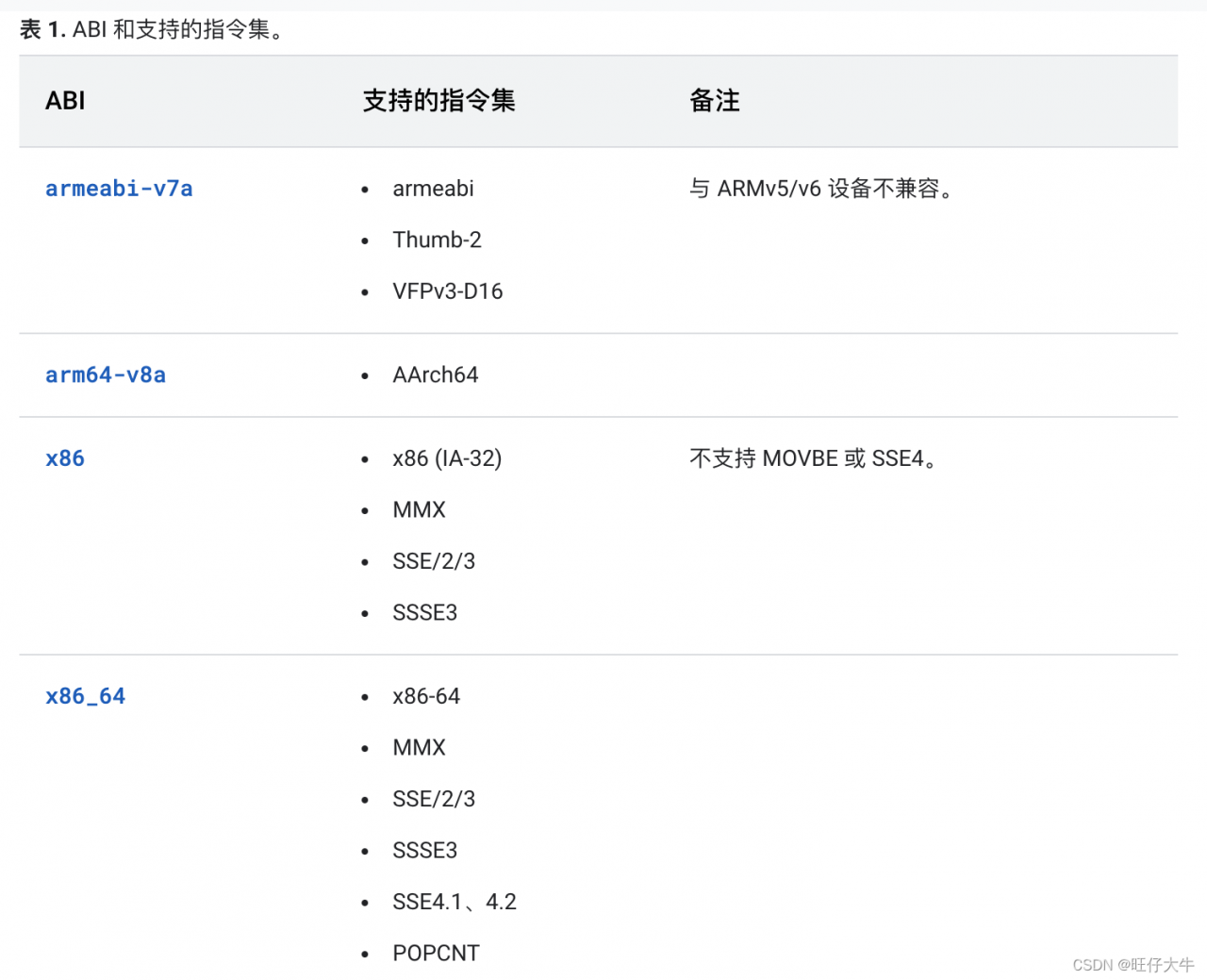
Task: Open the x86_64 ABI link
Action: tap(85, 696)
